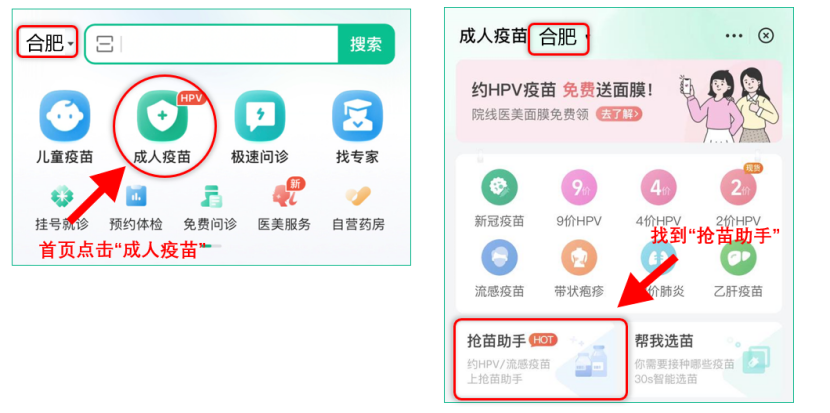The image size is (830, 413).
Task: Open the 找专家 find expert icon
Action: pos(357,116)
